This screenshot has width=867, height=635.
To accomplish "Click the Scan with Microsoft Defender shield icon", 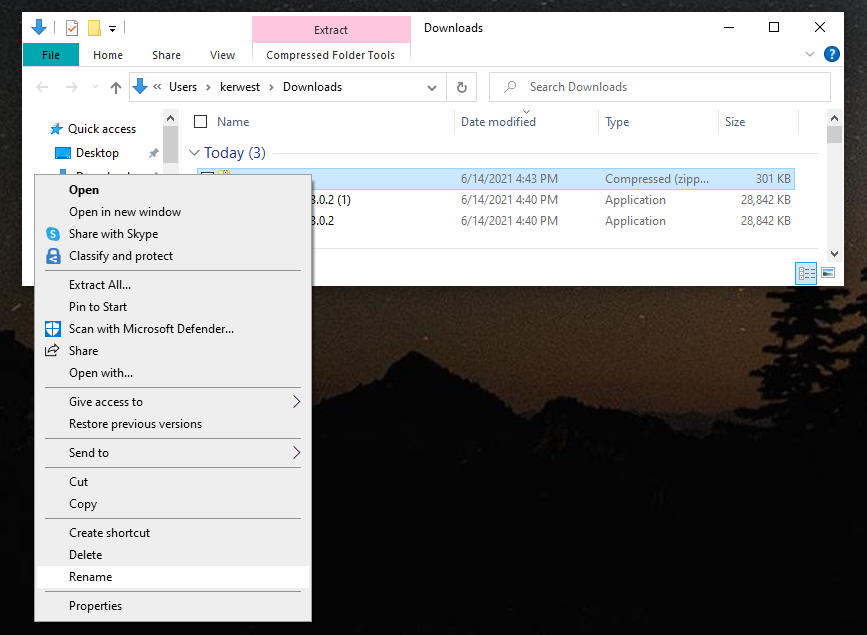I will point(53,329).
